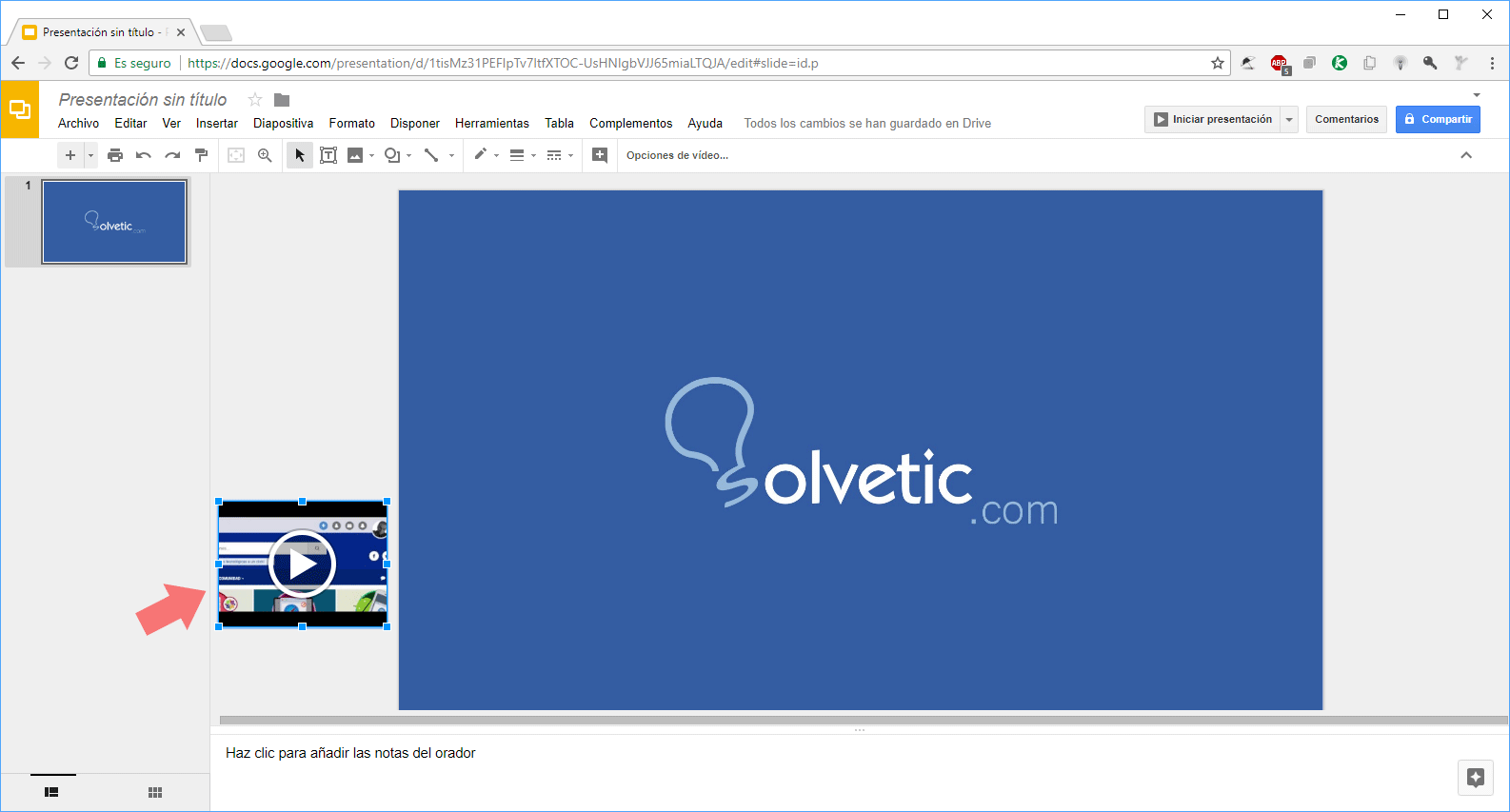Redo the last undone action
The height and width of the screenshot is (812, 1510).
tap(172, 155)
